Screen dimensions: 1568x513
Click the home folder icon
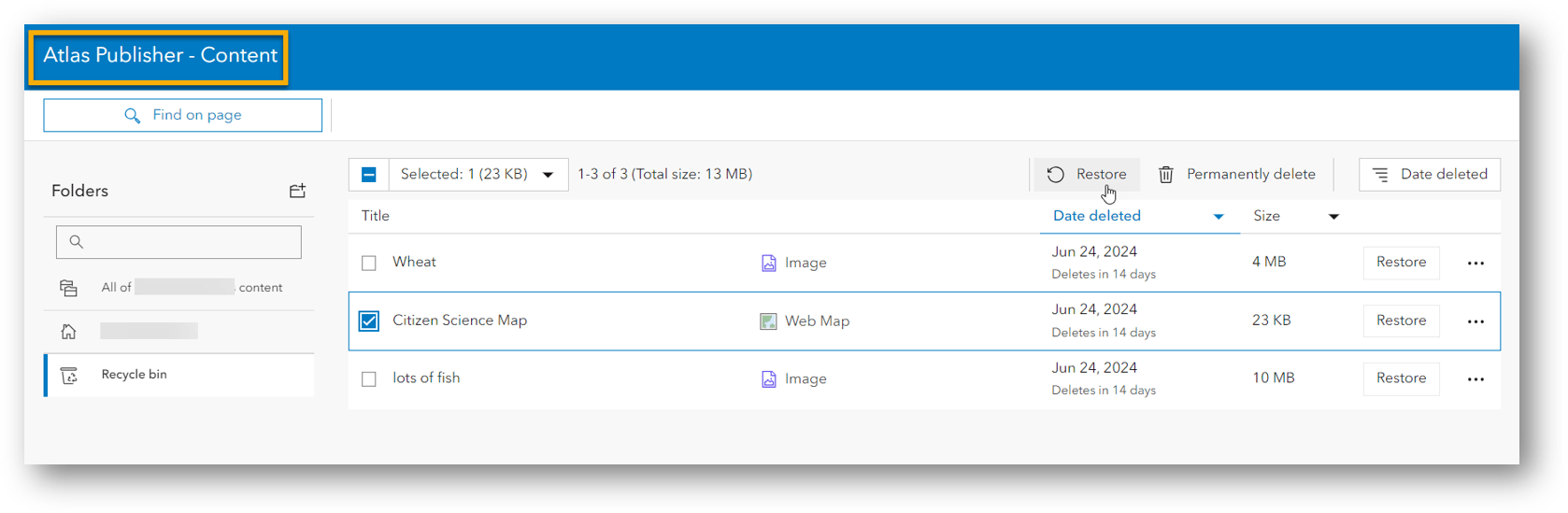tap(68, 332)
